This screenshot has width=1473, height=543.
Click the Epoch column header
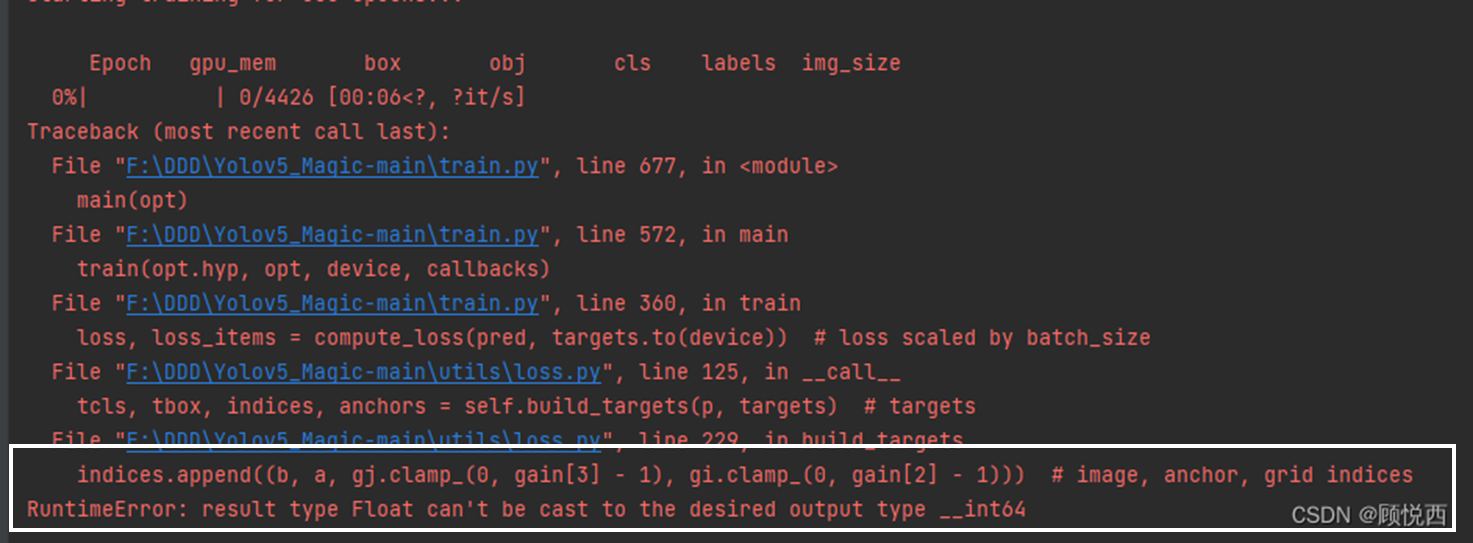120,63
